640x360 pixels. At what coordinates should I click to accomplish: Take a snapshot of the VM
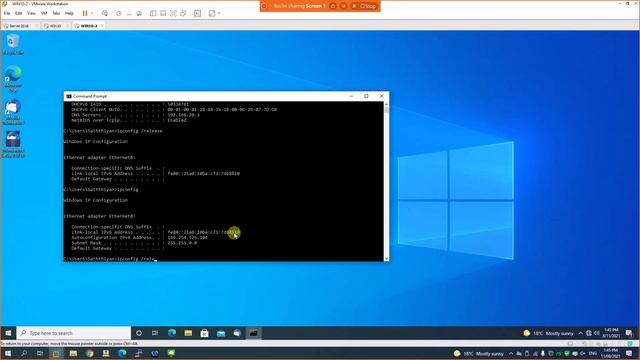119,13
